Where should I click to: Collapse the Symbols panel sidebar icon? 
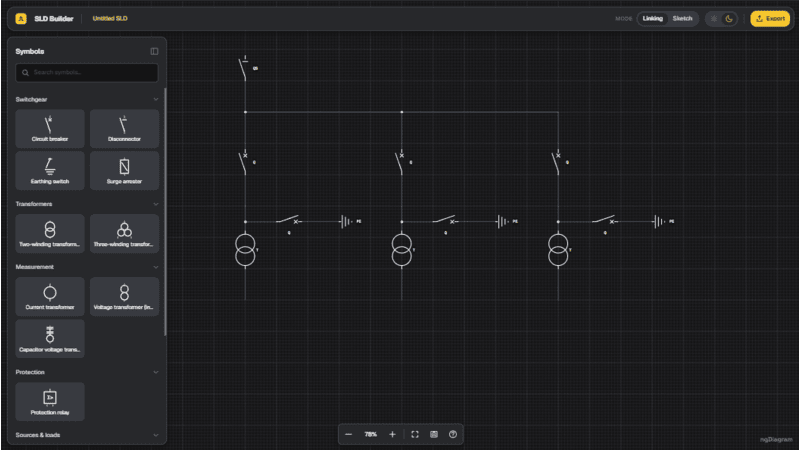154,52
